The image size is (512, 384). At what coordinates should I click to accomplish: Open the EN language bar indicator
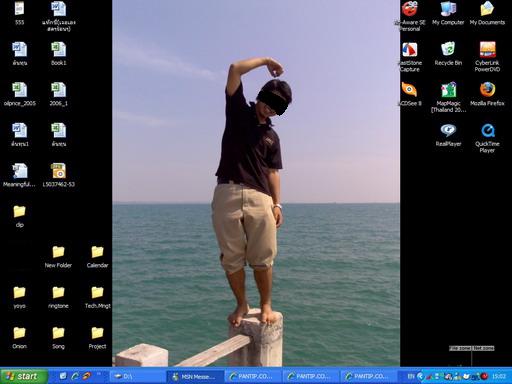pyautogui.click(x=411, y=376)
